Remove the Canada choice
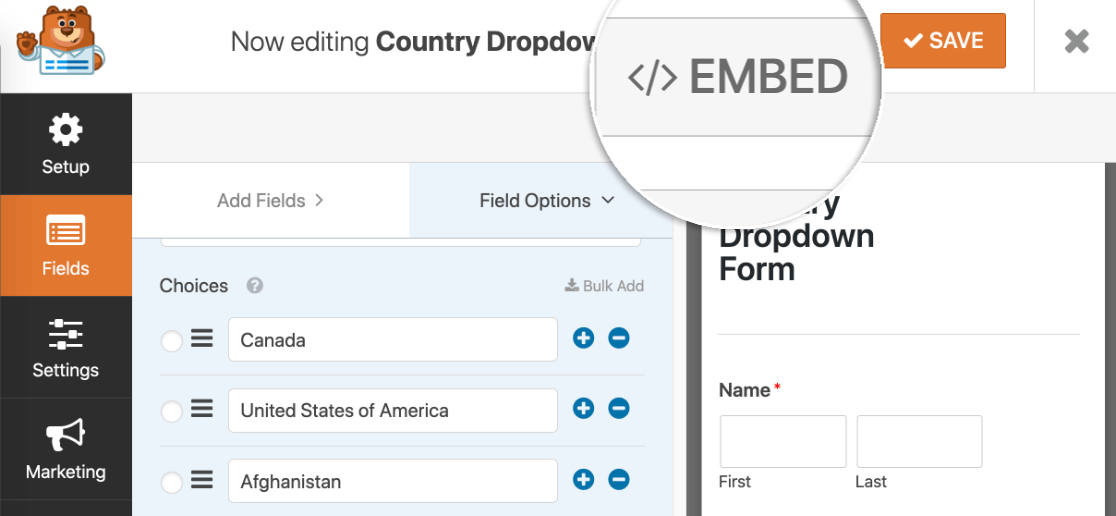Viewport: 1116px width, 516px height. click(x=619, y=338)
